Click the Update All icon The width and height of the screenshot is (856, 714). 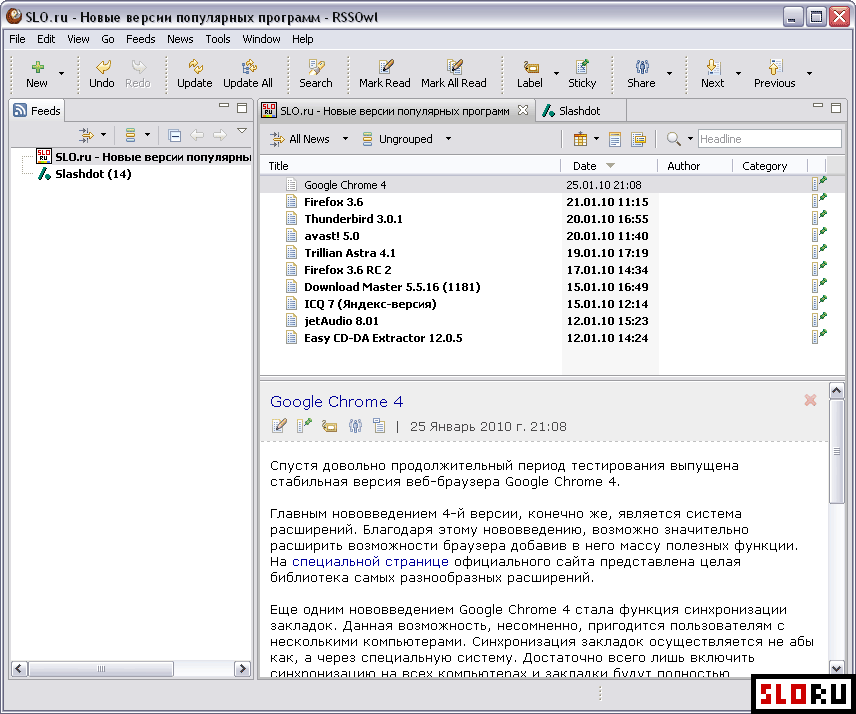point(248,67)
